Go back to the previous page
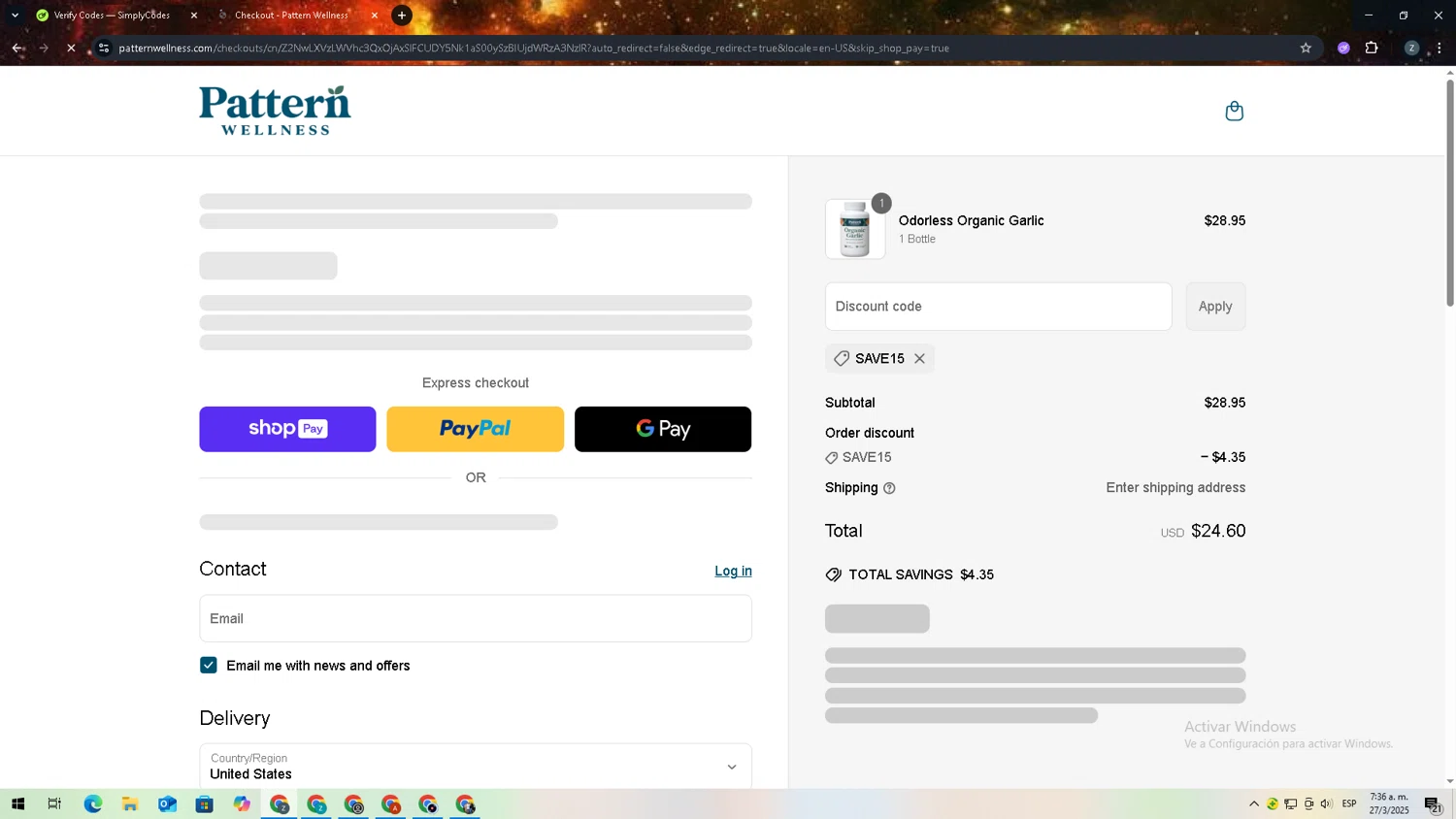Image resolution: width=1456 pixels, height=819 pixels. point(17,48)
